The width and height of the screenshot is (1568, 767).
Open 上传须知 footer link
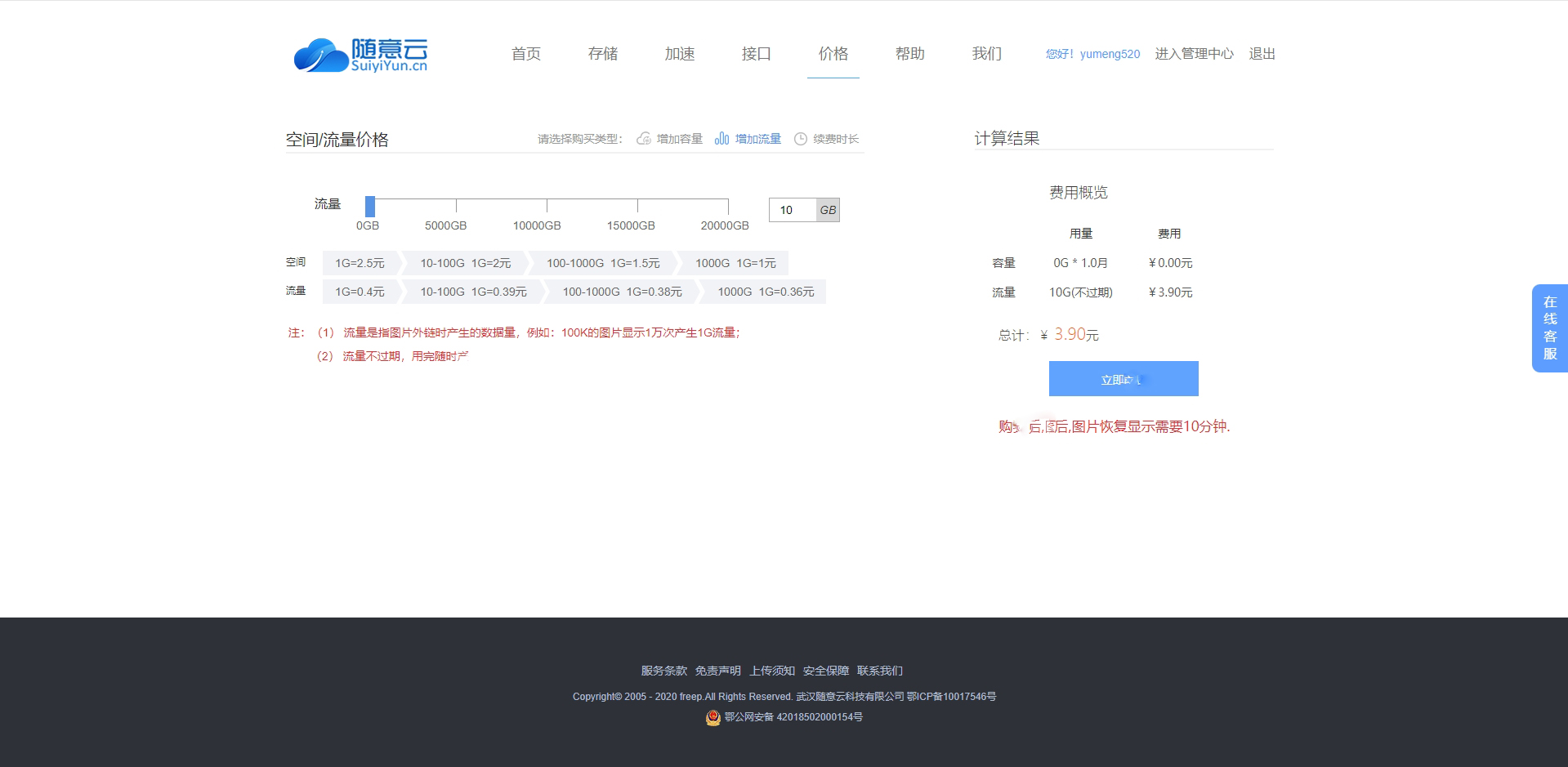772,671
